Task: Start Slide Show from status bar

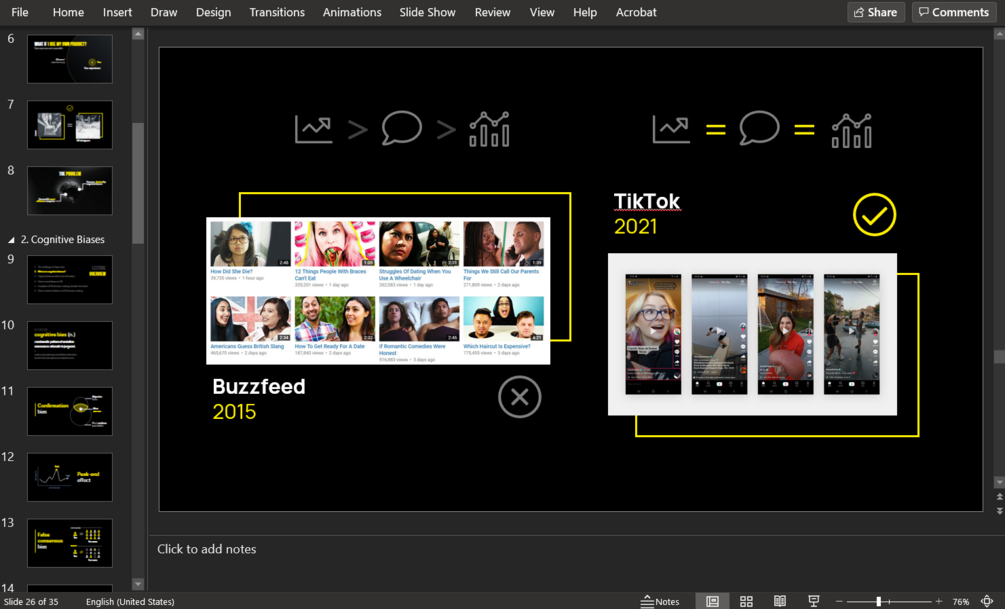Action: (x=813, y=601)
